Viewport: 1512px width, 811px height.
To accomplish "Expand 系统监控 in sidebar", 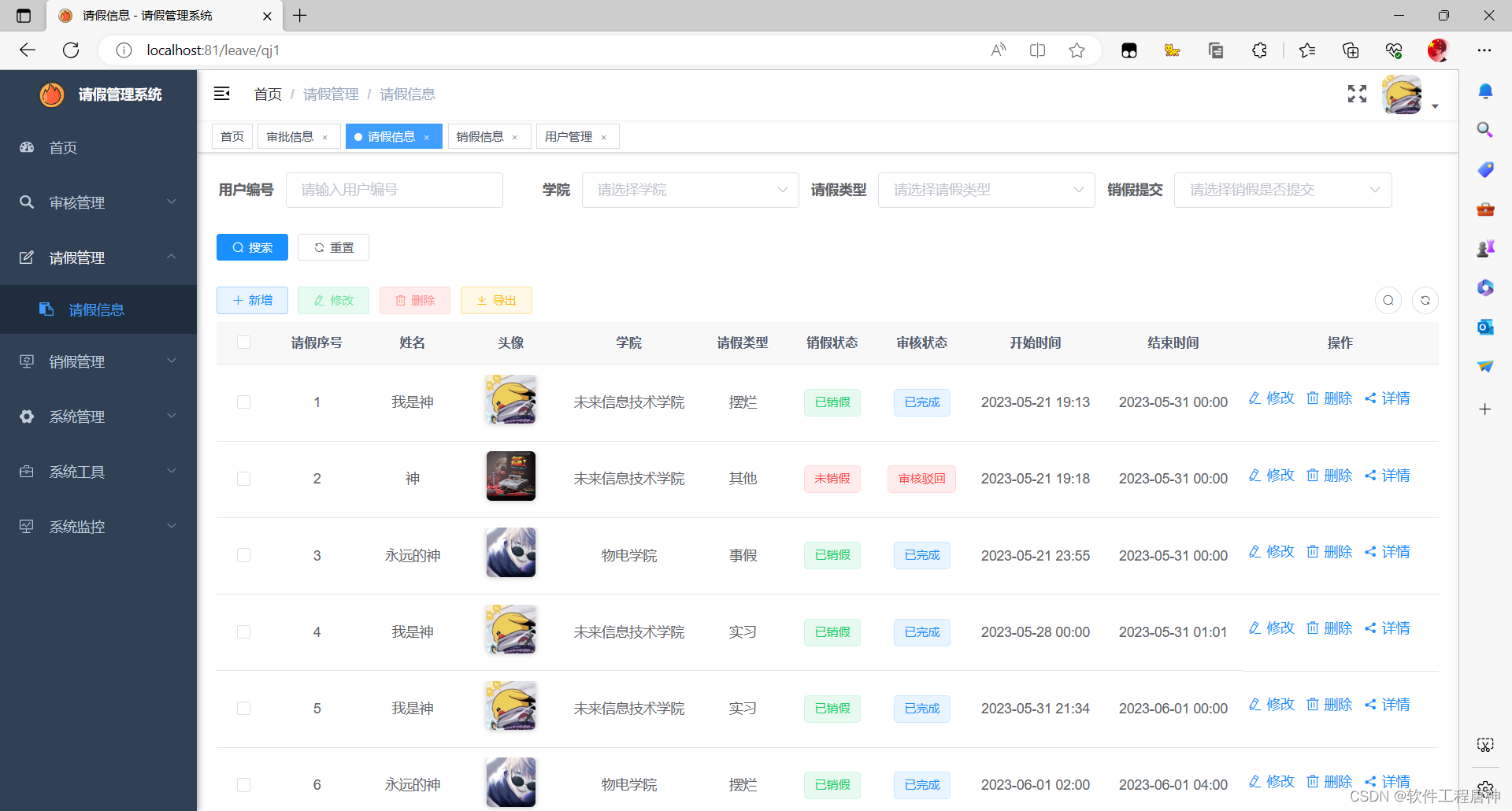I will [x=98, y=527].
